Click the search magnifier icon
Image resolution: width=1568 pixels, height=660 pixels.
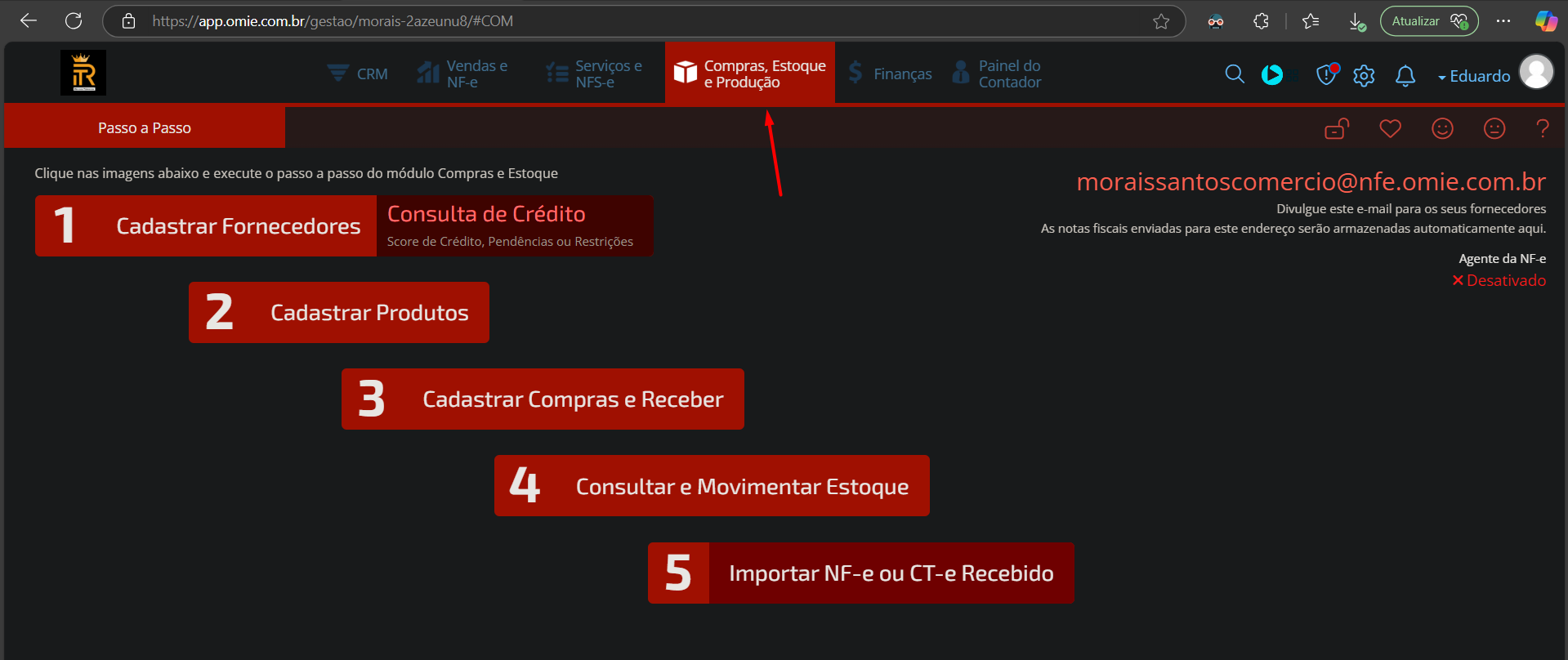pos(1235,74)
